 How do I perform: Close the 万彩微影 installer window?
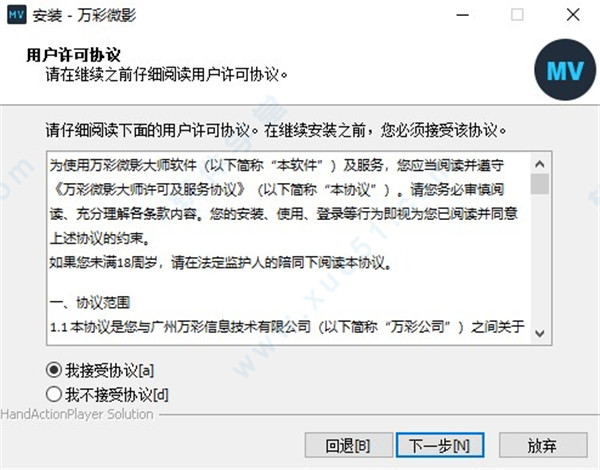tap(573, 15)
